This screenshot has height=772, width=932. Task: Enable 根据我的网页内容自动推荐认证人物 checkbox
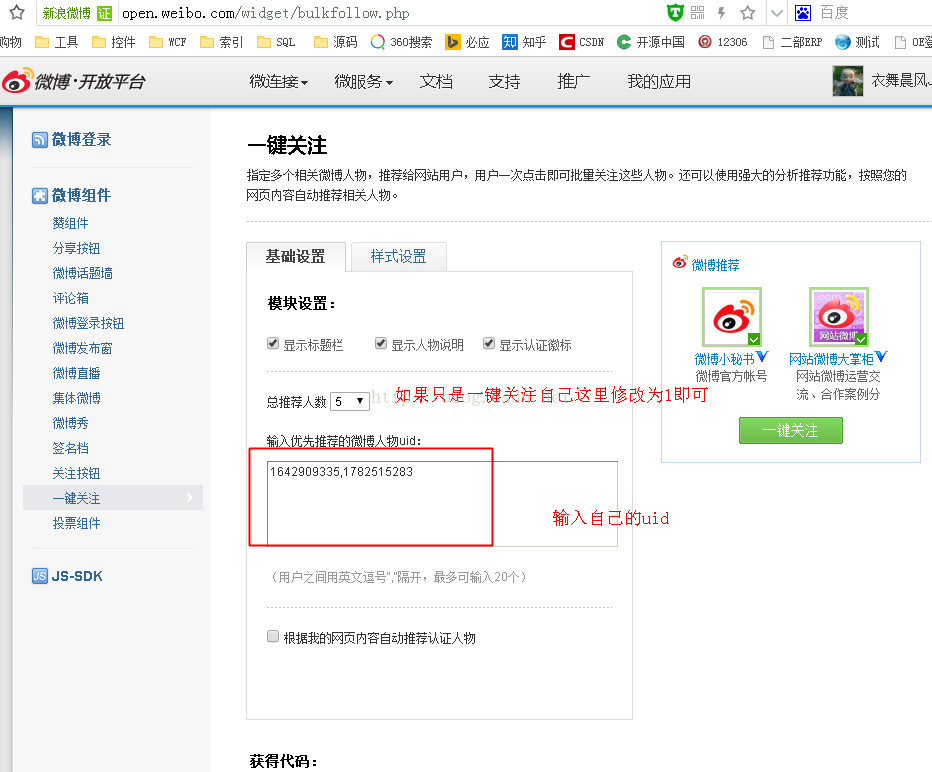(x=273, y=636)
